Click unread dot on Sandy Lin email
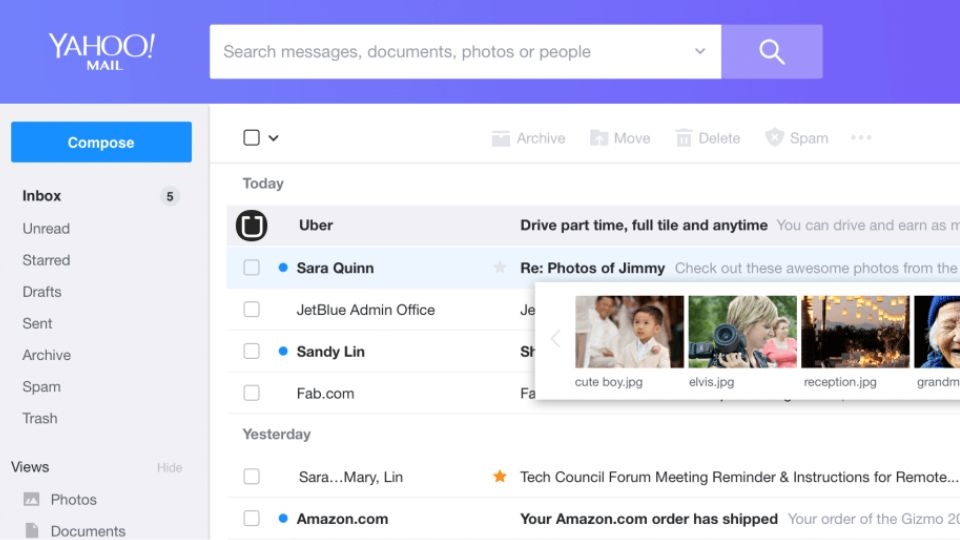The width and height of the screenshot is (960, 540). click(x=283, y=351)
